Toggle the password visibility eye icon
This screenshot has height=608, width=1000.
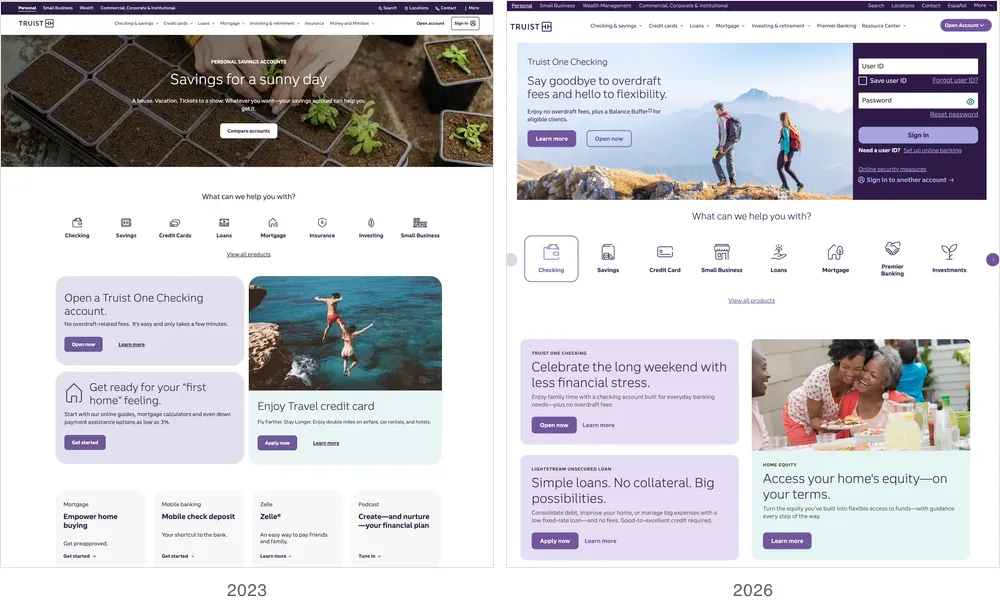pos(970,101)
